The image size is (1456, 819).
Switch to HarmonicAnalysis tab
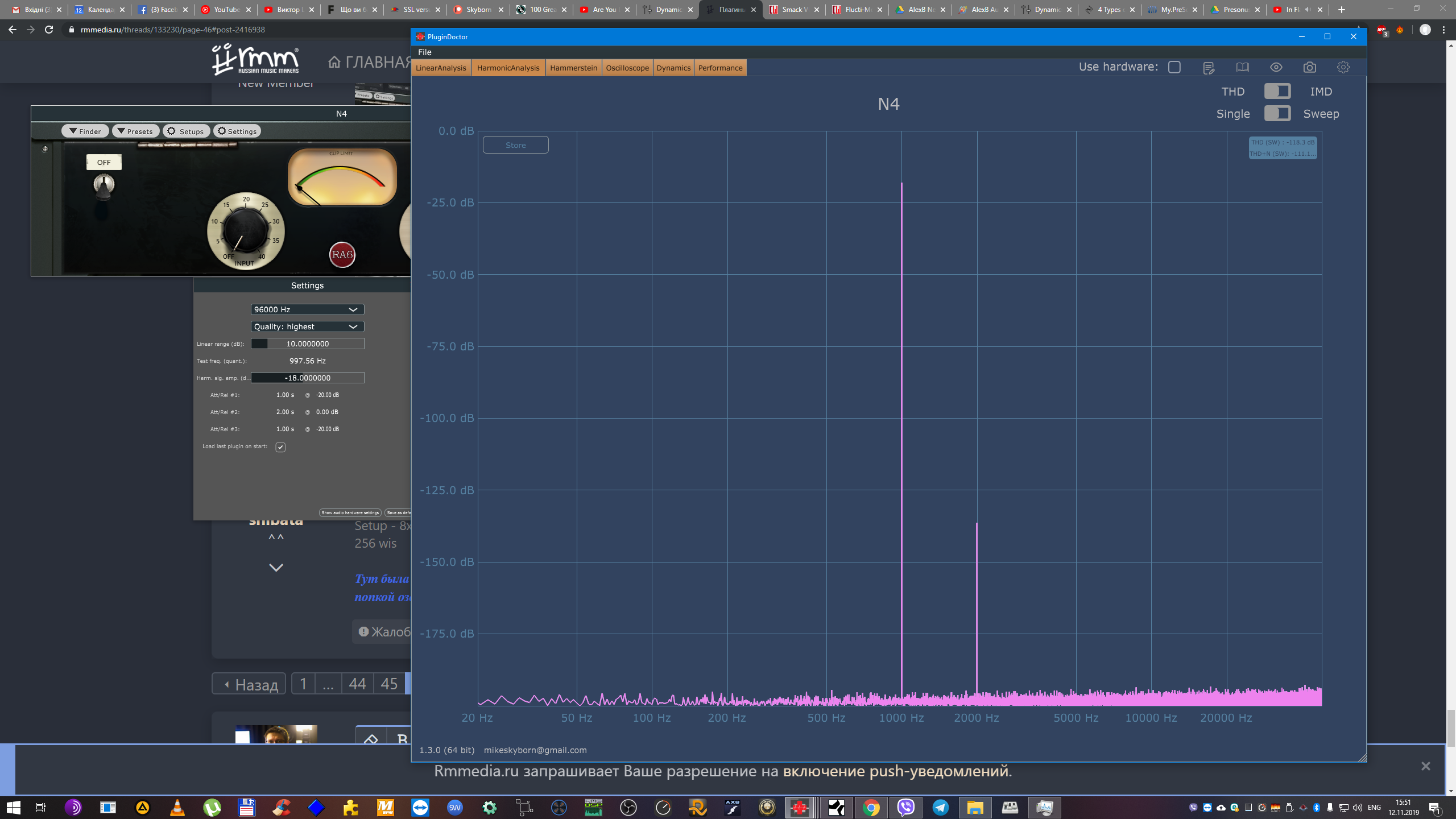pos(508,68)
